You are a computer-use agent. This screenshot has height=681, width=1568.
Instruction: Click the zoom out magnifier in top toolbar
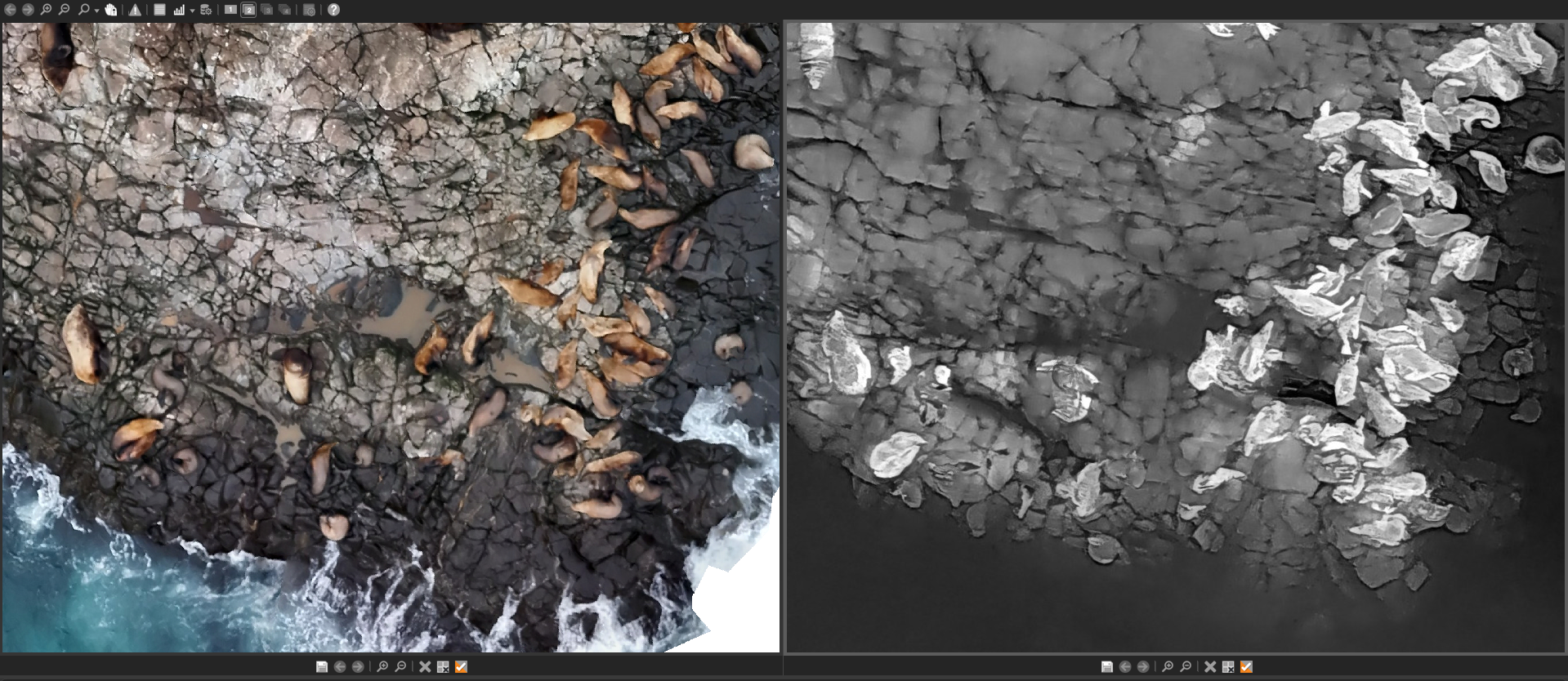tap(64, 10)
